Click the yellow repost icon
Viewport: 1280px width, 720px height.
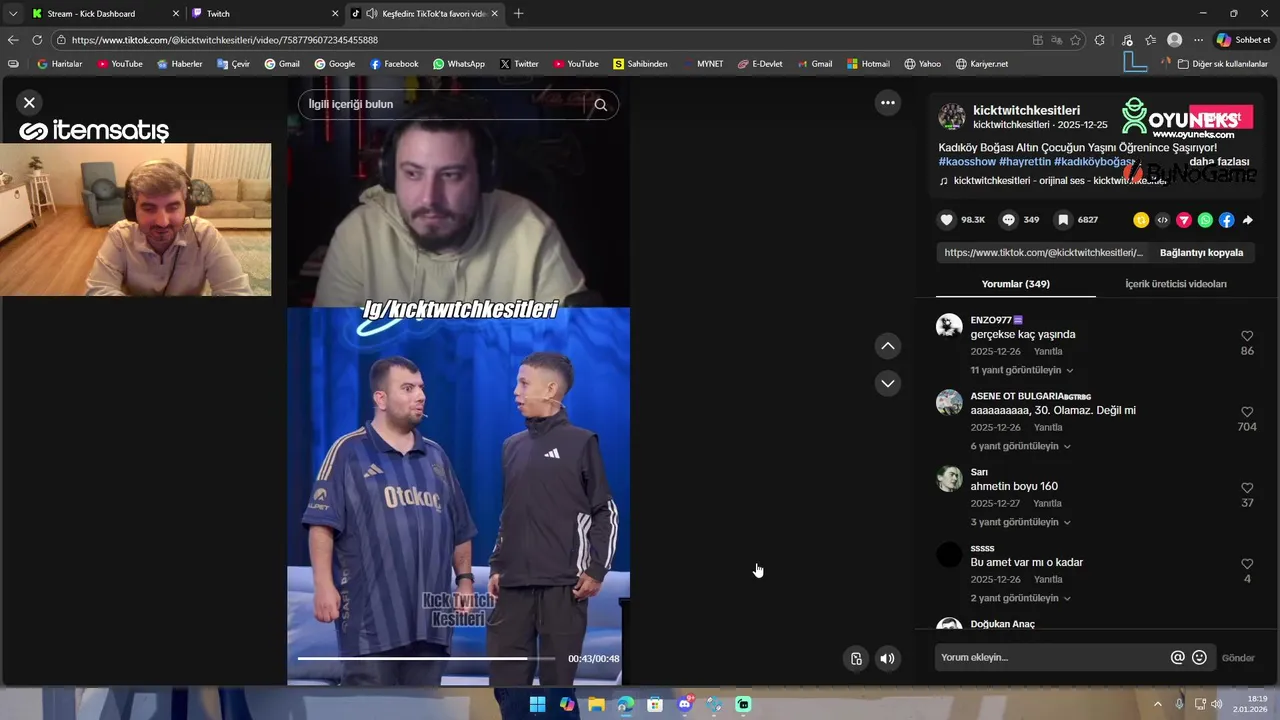coord(1141,220)
